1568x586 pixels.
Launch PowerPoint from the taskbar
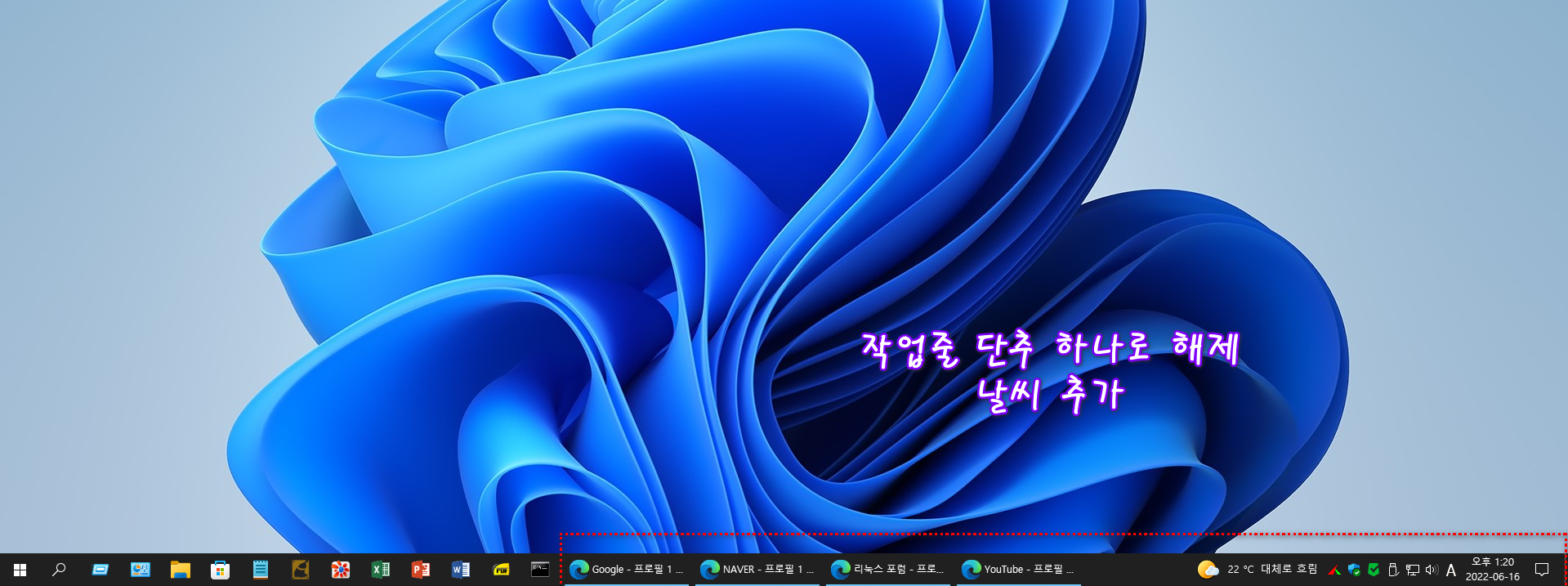pos(420,570)
